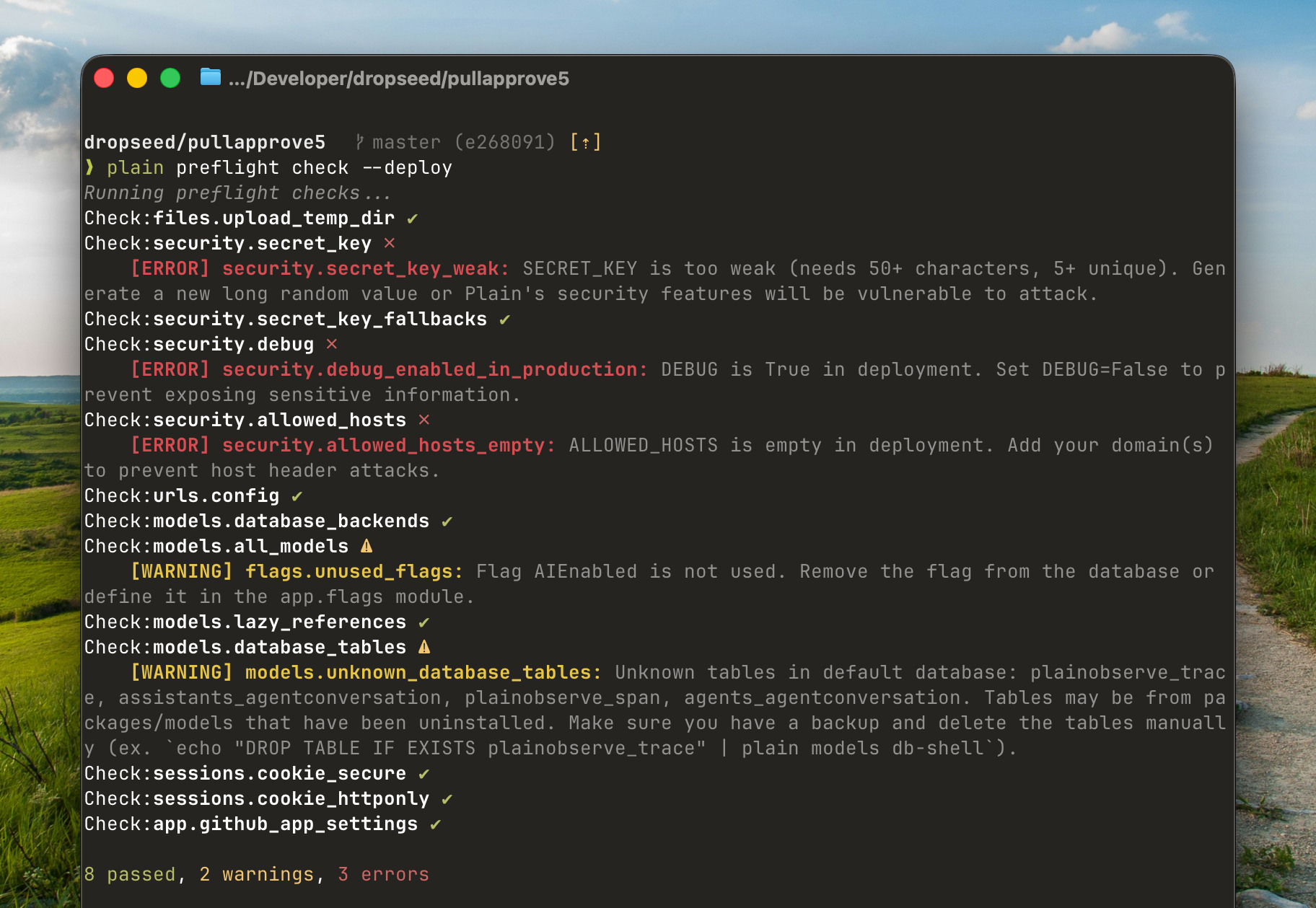The height and width of the screenshot is (908, 1316).
Task: Click the git branch icon before master
Action: point(359,143)
